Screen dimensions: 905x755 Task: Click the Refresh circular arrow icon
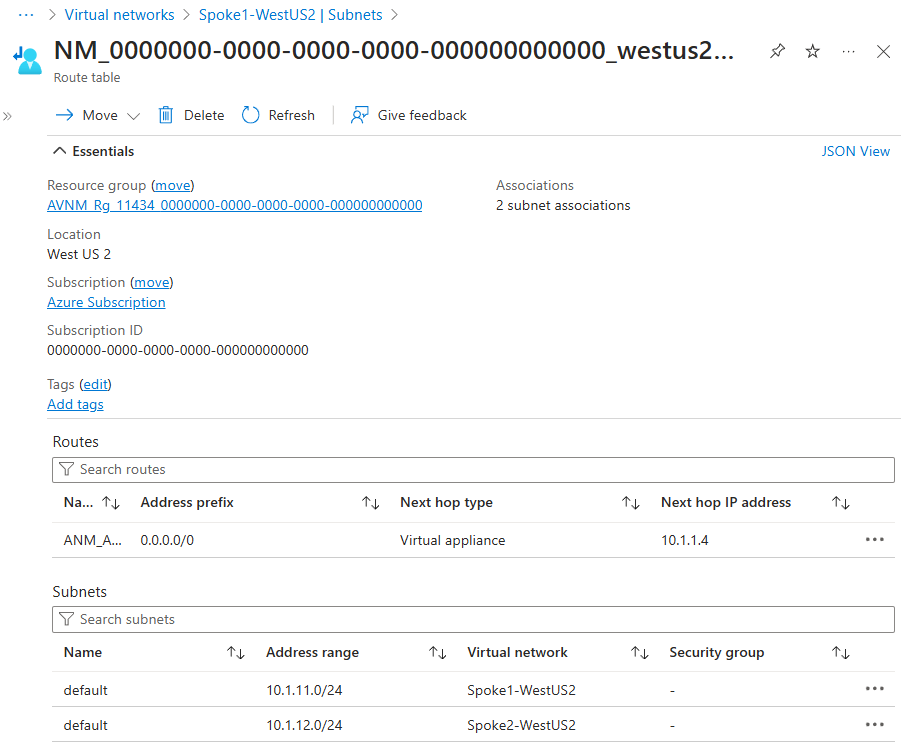point(250,115)
